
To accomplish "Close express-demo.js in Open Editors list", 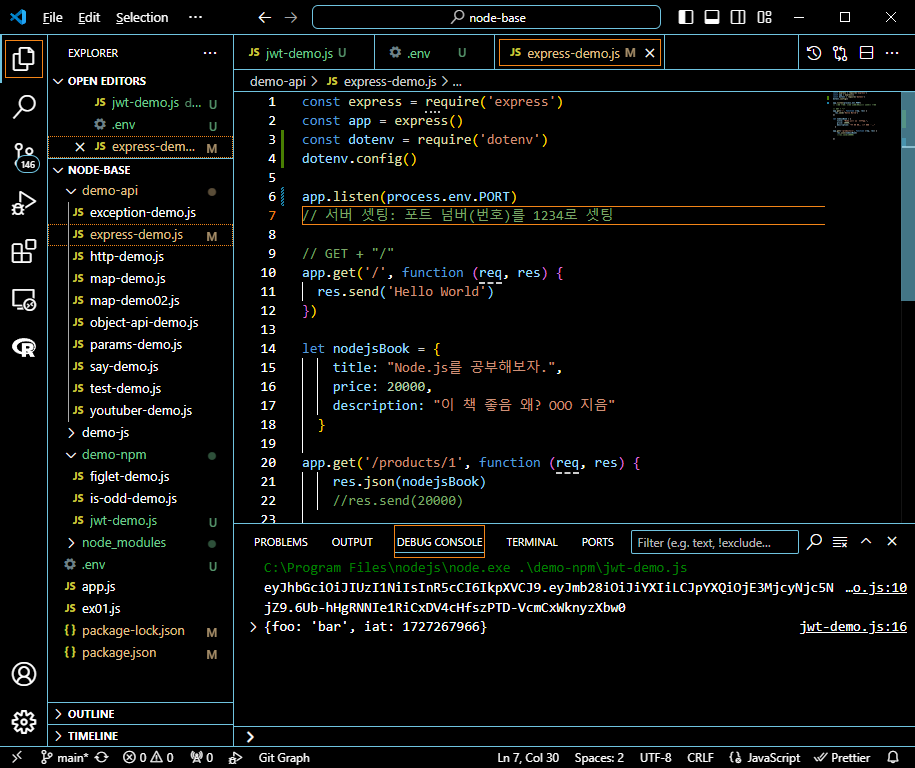I will coord(80,146).
